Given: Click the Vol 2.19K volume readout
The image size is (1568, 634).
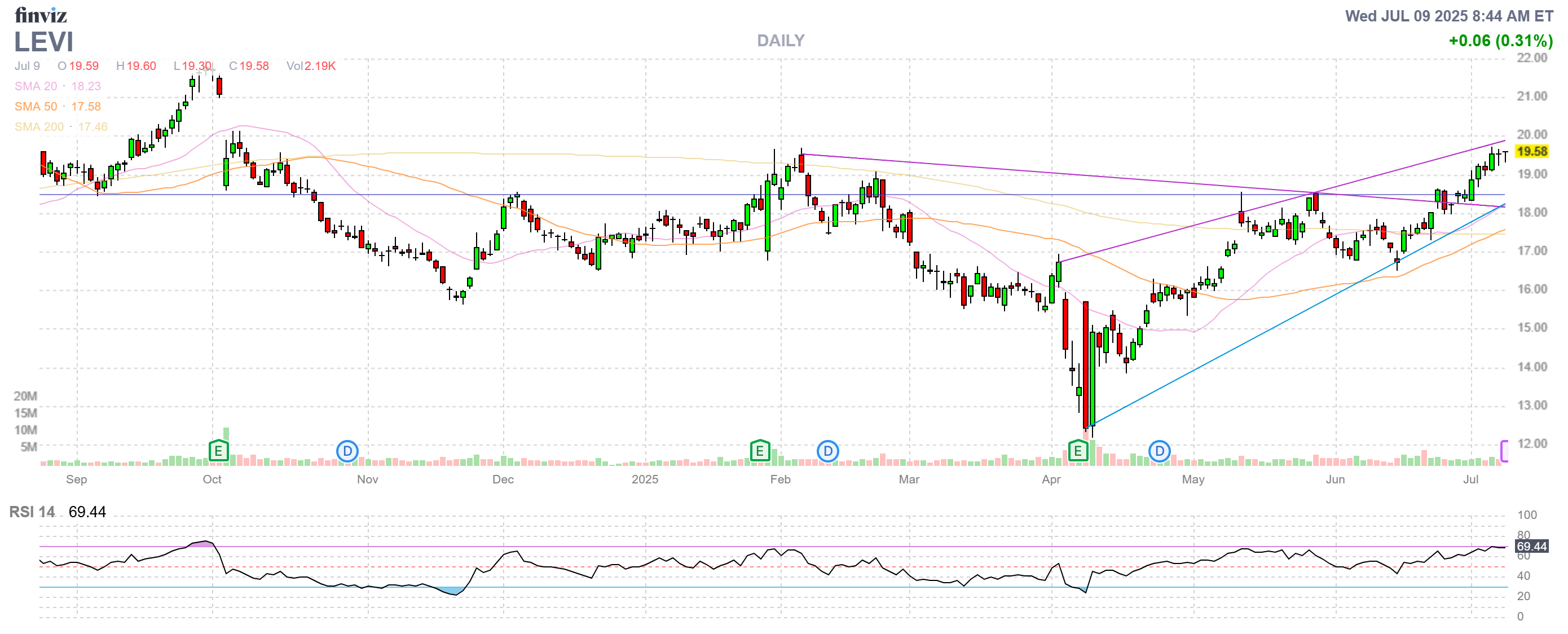Looking at the screenshot, I should [311, 65].
